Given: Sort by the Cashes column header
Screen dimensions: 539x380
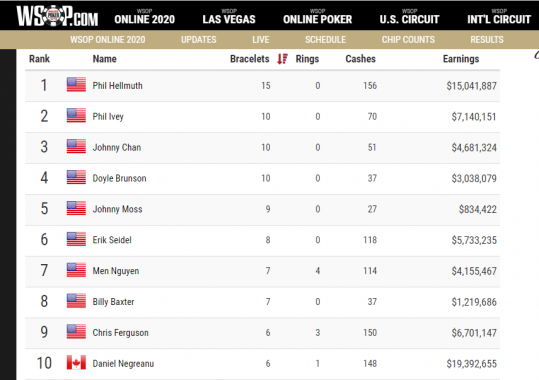Looking at the screenshot, I should (x=360, y=59).
